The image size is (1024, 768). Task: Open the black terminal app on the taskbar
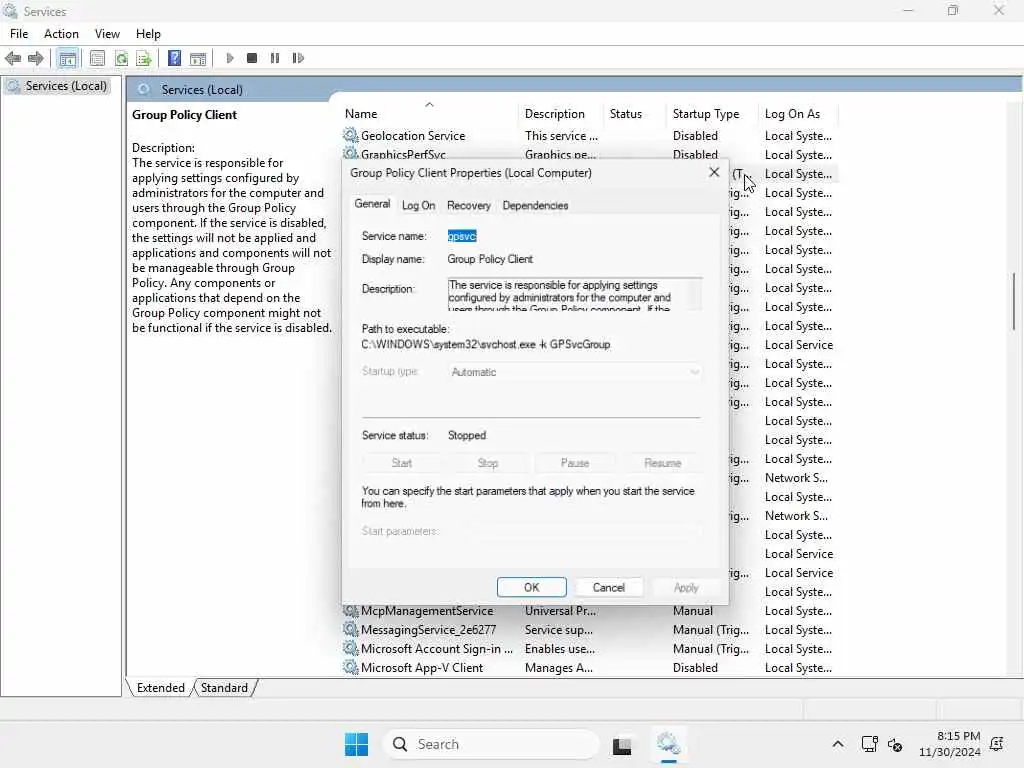(x=622, y=745)
